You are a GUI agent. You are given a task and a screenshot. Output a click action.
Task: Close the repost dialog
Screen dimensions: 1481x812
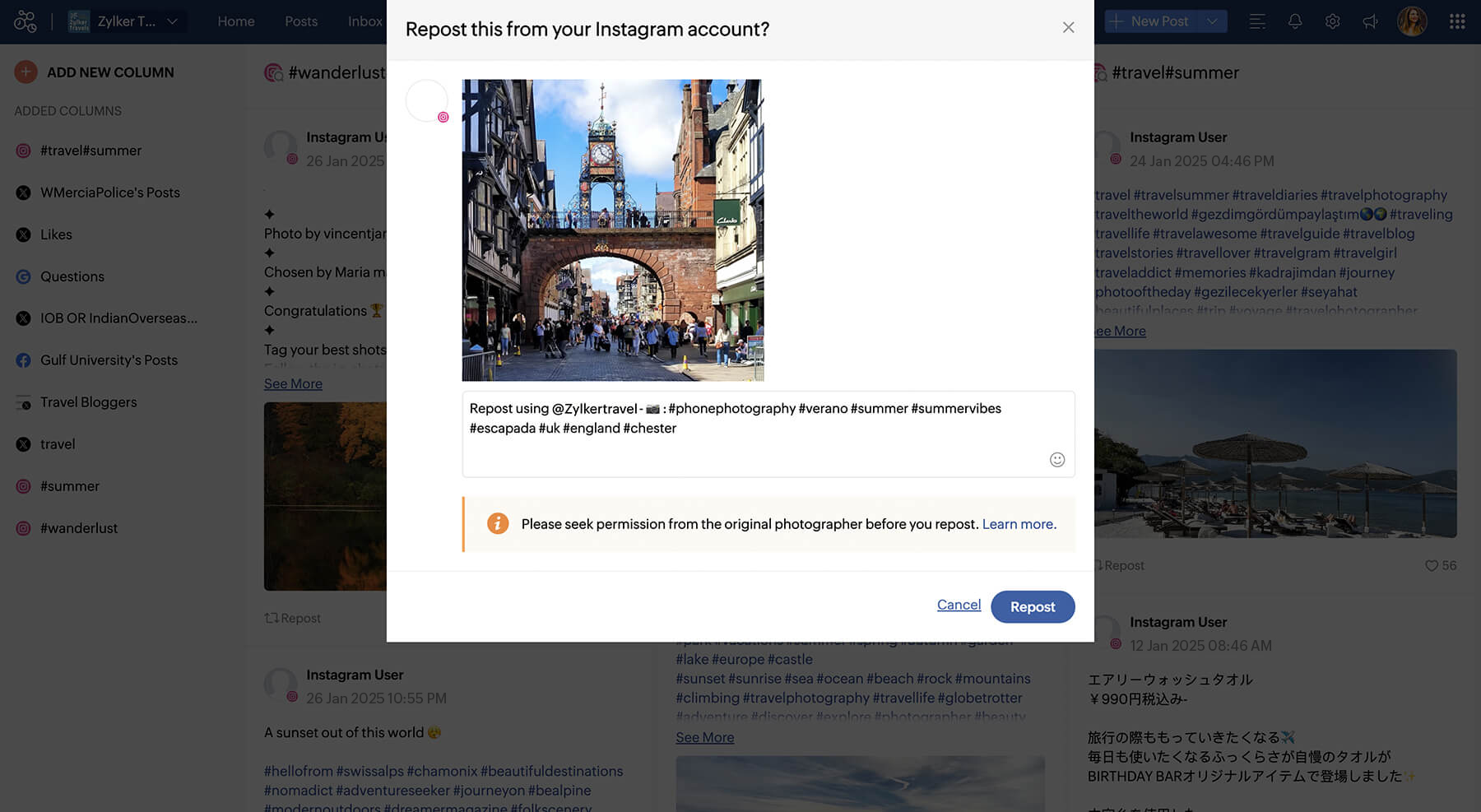pyautogui.click(x=1068, y=28)
